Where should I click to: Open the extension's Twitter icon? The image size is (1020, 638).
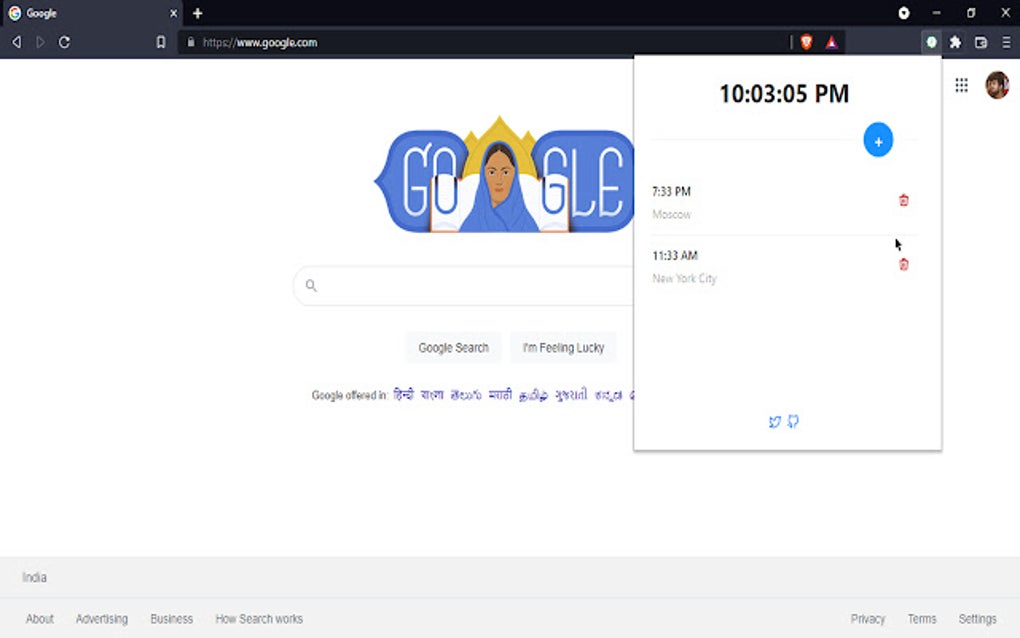(774, 422)
